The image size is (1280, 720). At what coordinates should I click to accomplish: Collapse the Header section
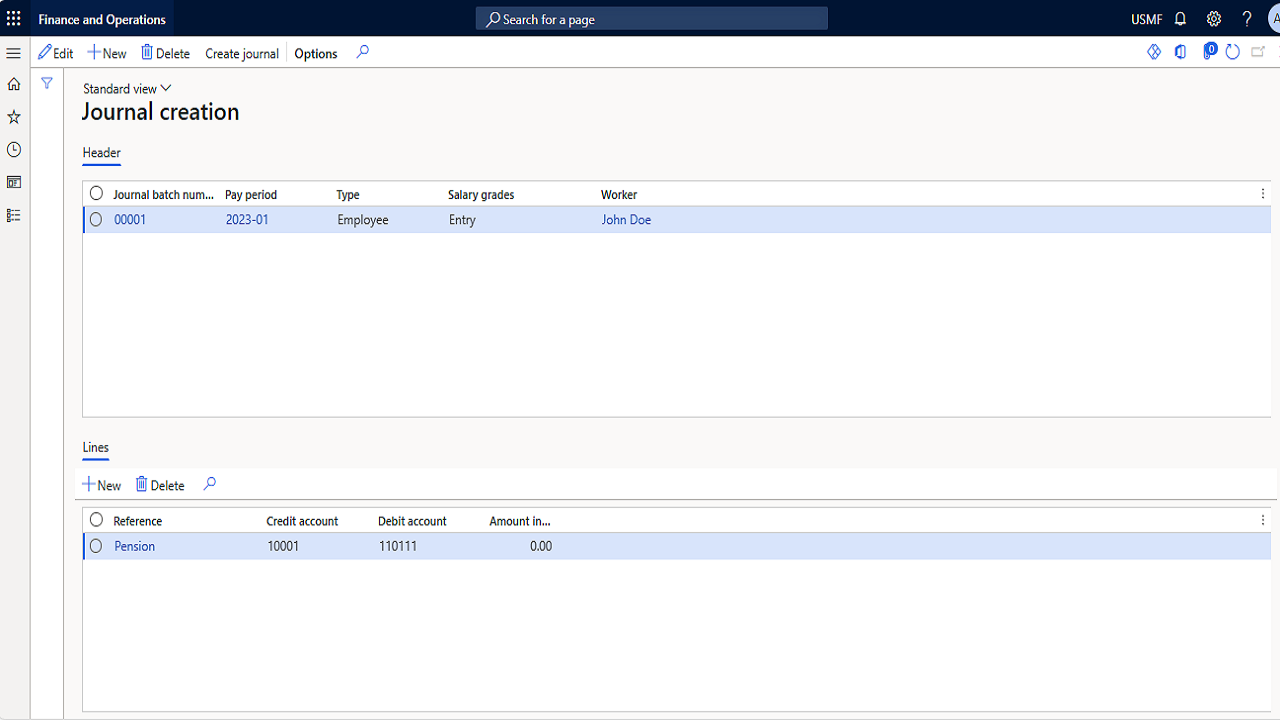(101, 153)
